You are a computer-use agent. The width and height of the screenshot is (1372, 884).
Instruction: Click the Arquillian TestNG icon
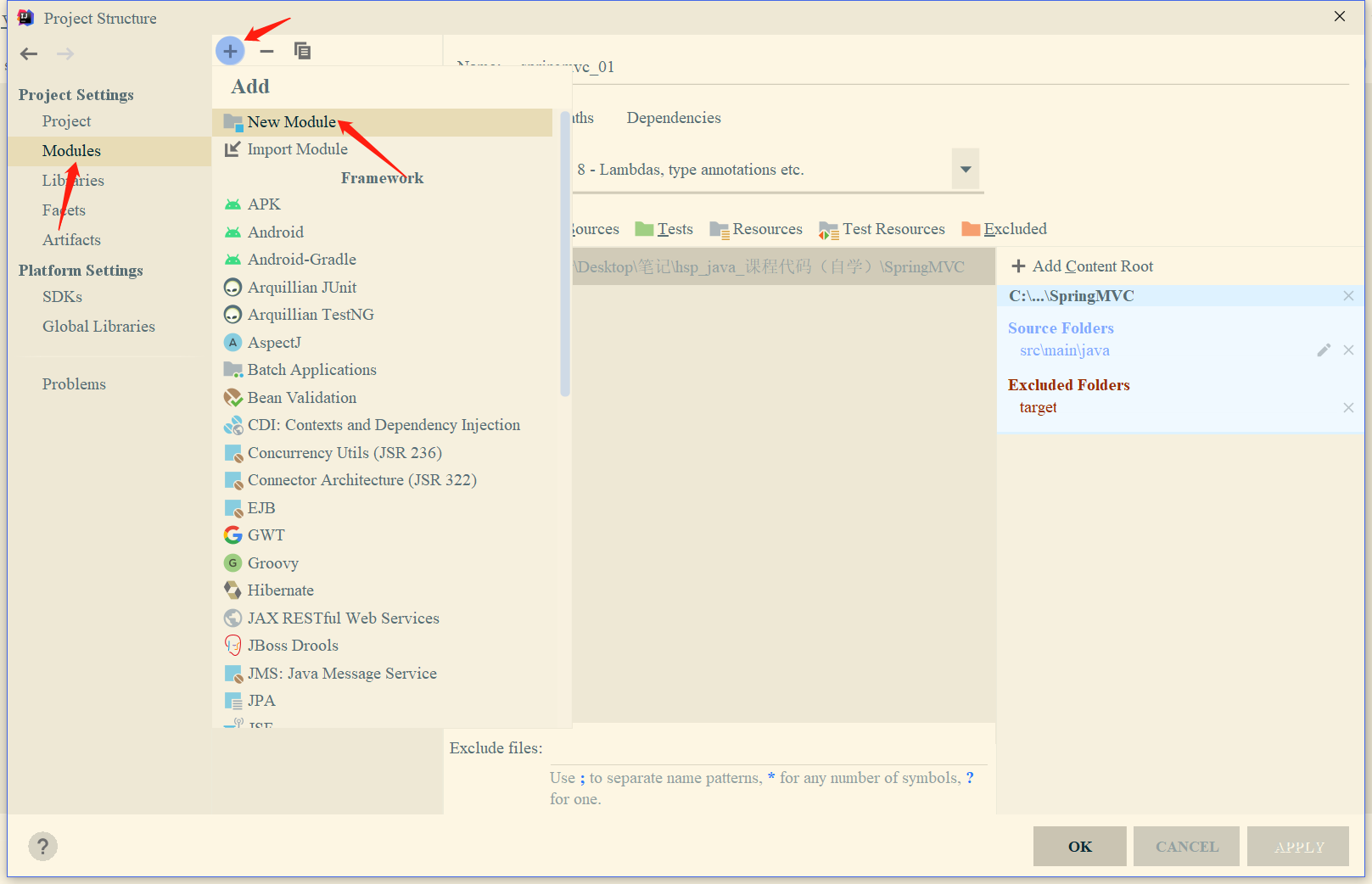pos(232,315)
